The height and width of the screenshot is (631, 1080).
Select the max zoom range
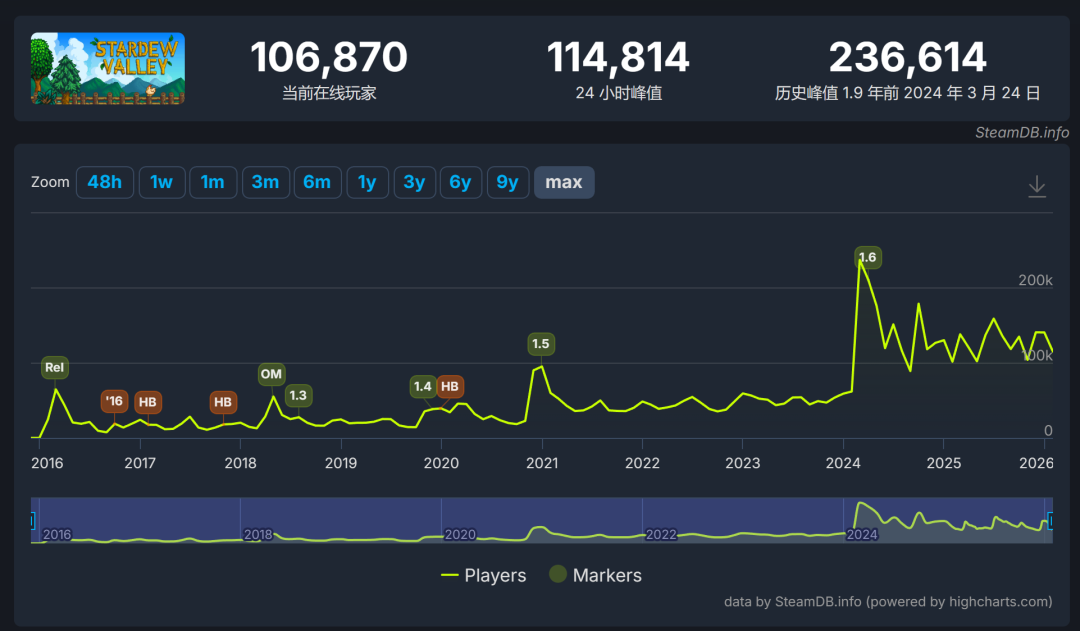[564, 183]
